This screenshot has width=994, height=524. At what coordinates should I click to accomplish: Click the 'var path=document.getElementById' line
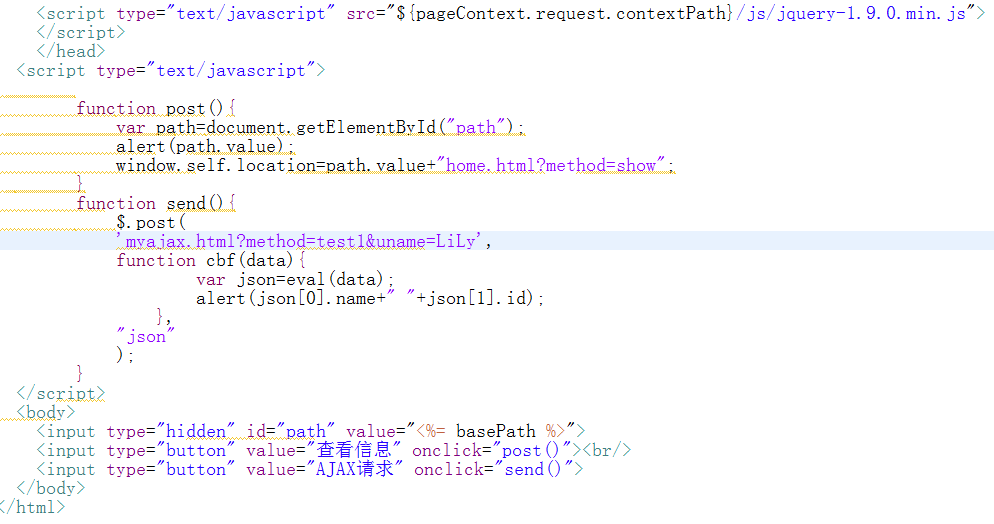pyautogui.click(x=320, y=127)
